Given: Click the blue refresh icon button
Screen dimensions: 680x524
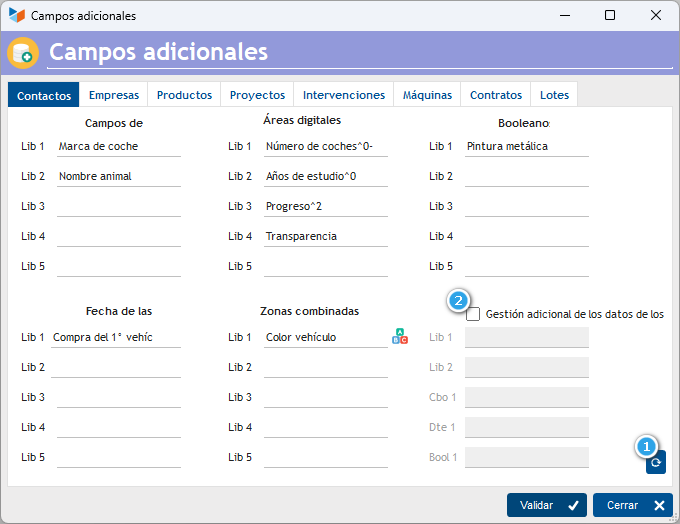Looking at the screenshot, I should coord(655,463).
